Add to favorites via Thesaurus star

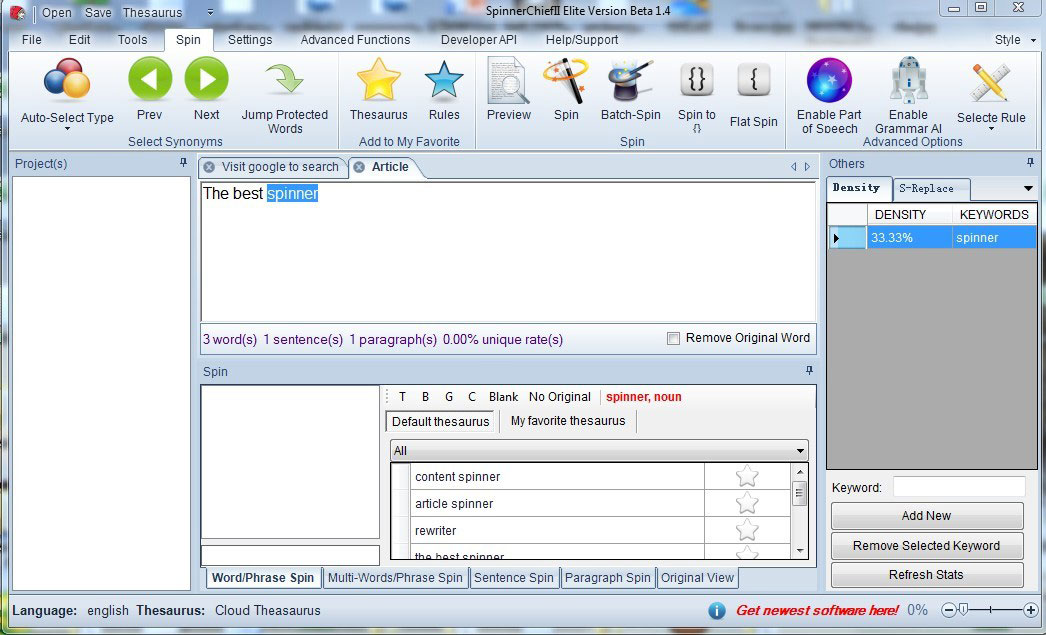(x=378, y=80)
